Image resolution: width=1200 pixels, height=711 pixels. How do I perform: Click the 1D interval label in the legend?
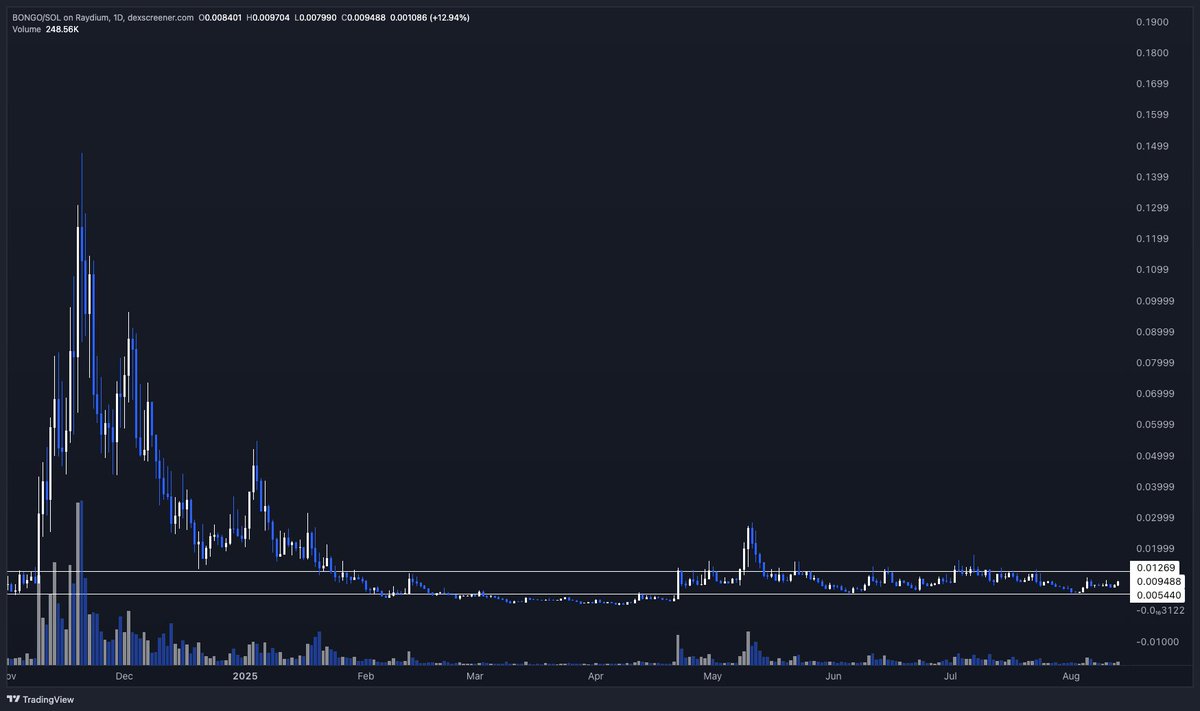click(117, 17)
